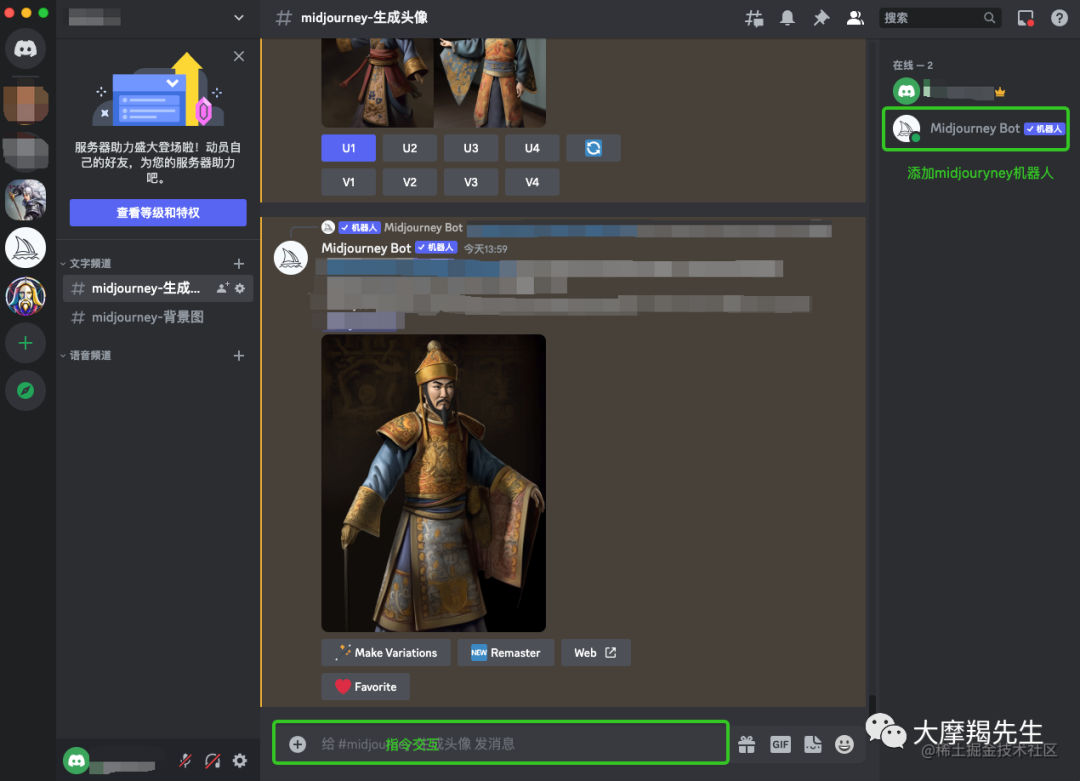Open User Settings gear icon
The image size is (1080, 781).
point(240,760)
